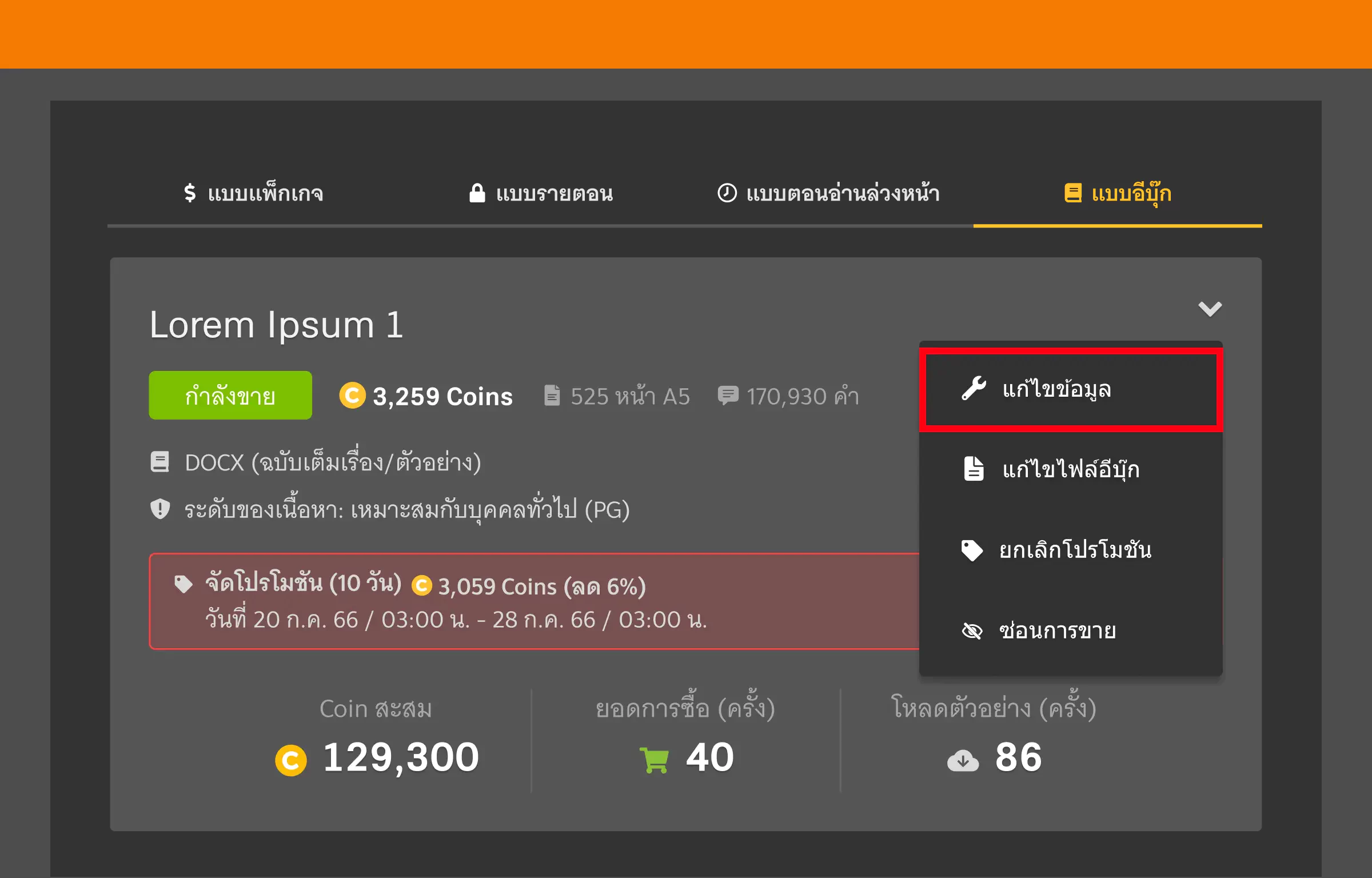Click the tag icon beside ยกเลิกโปรโมชัน

coord(972,550)
